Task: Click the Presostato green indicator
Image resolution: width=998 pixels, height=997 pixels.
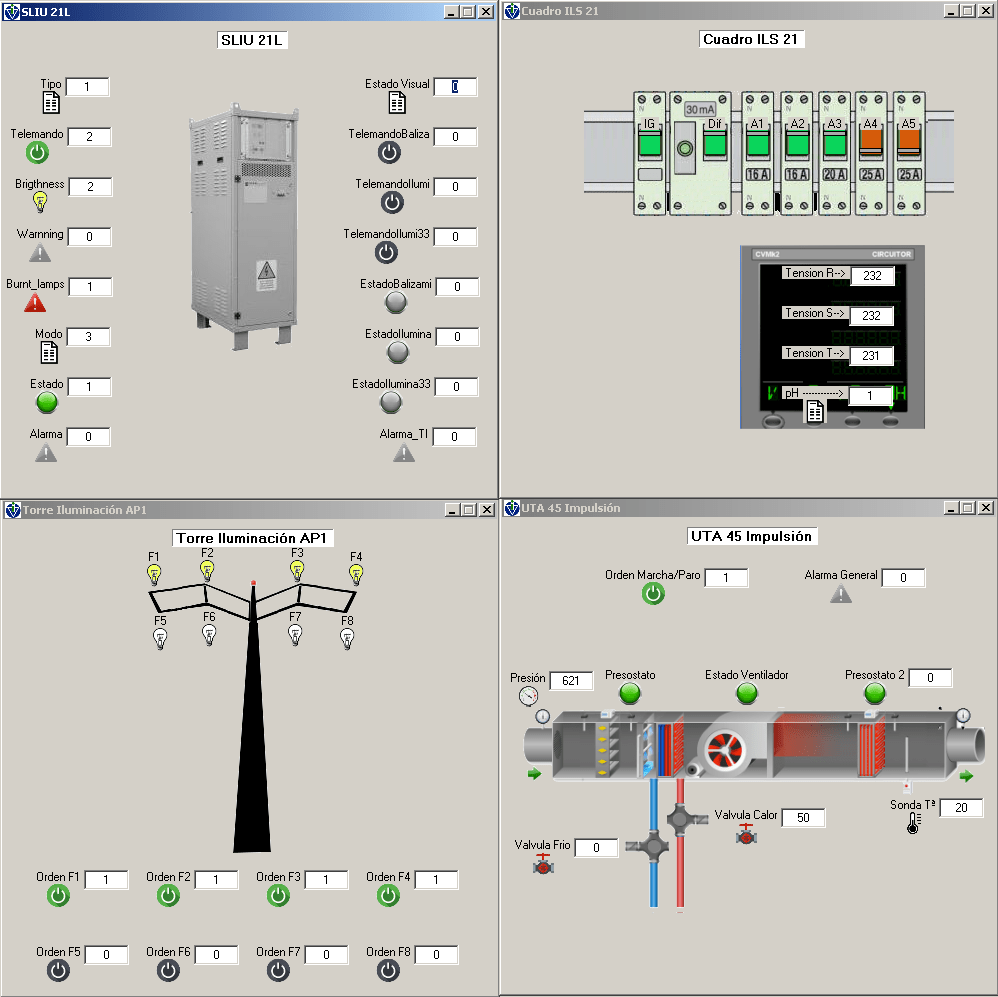Action: coord(630,693)
